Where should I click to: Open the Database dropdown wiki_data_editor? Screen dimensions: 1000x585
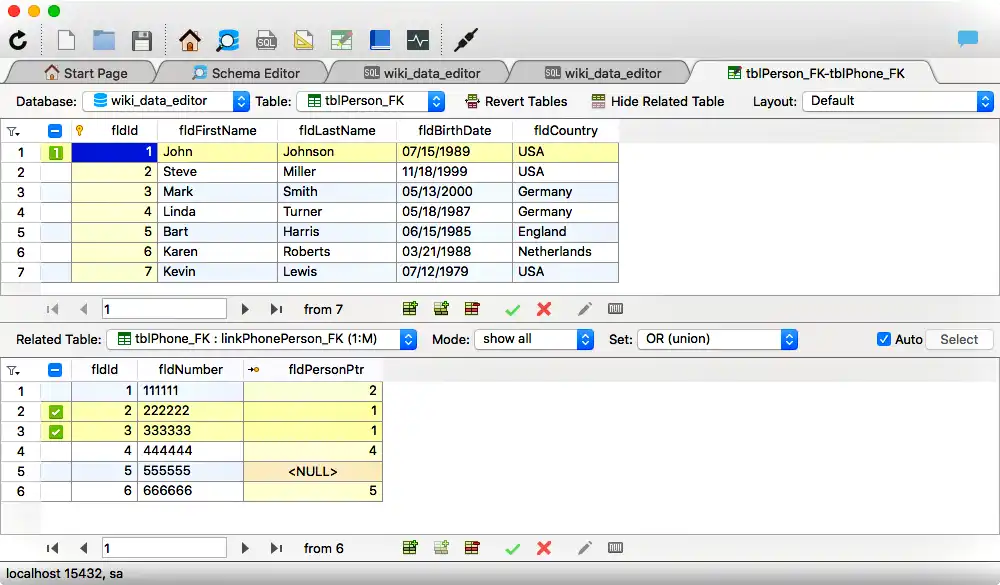(166, 101)
